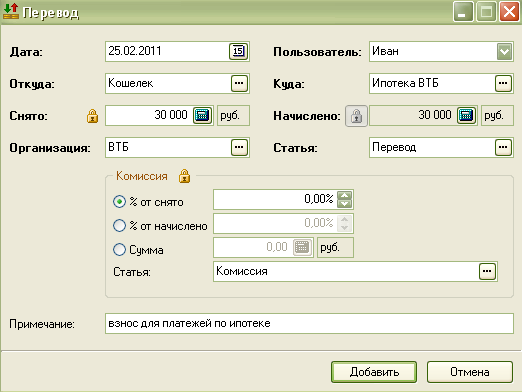Image resolution: width=522 pixels, height=392 pixels.
Task: Browse categories with Статья Перевод ellipsis button
Action: click(x=503, y=147)
